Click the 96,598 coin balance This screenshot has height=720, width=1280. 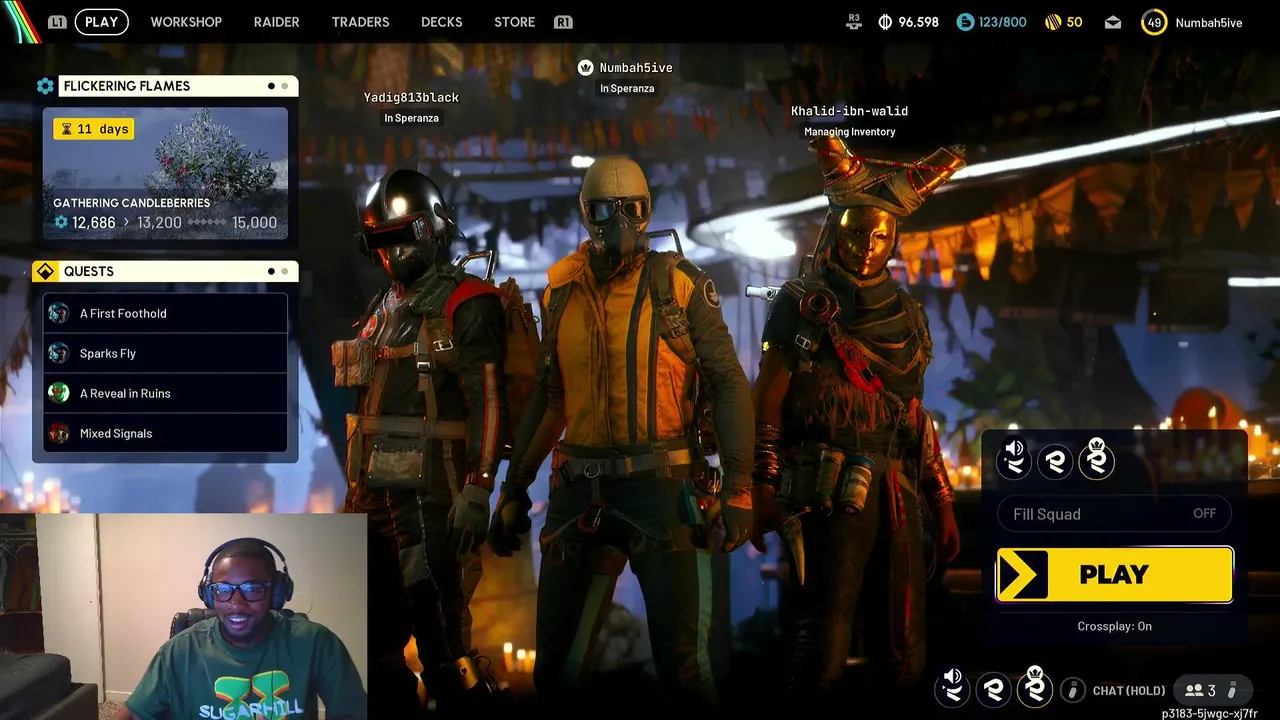point(918,22)
